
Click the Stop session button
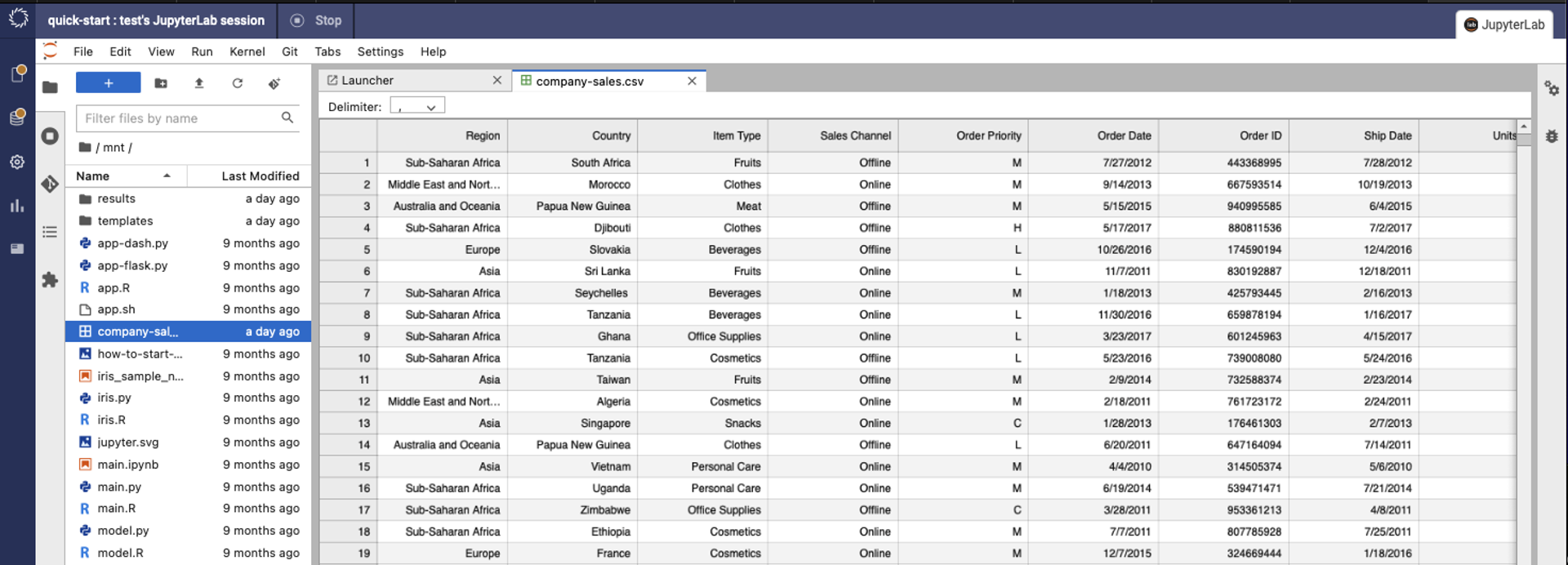click(x=316, y=20)
